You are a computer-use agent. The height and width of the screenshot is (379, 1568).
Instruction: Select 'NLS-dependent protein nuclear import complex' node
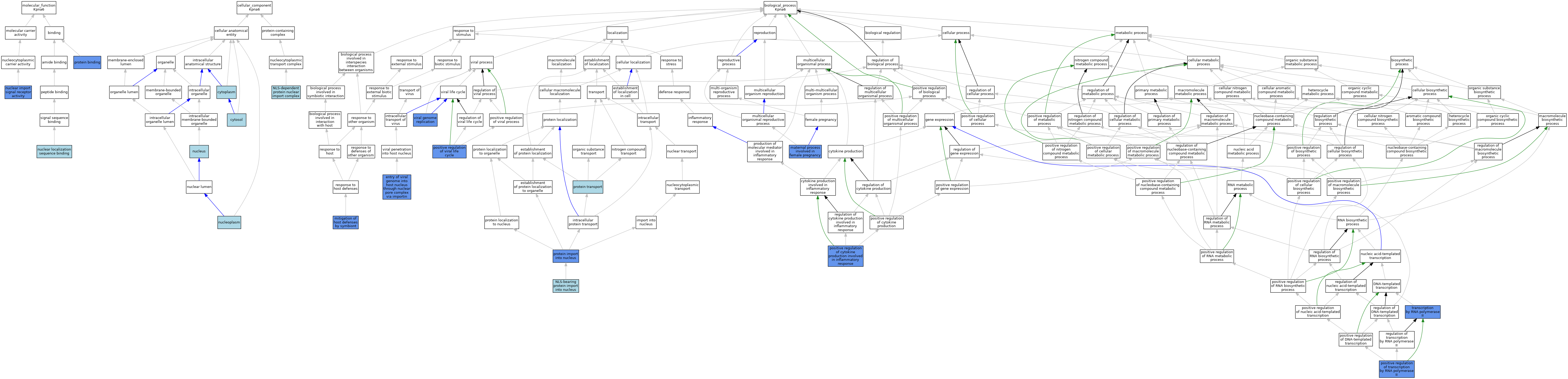286,92
